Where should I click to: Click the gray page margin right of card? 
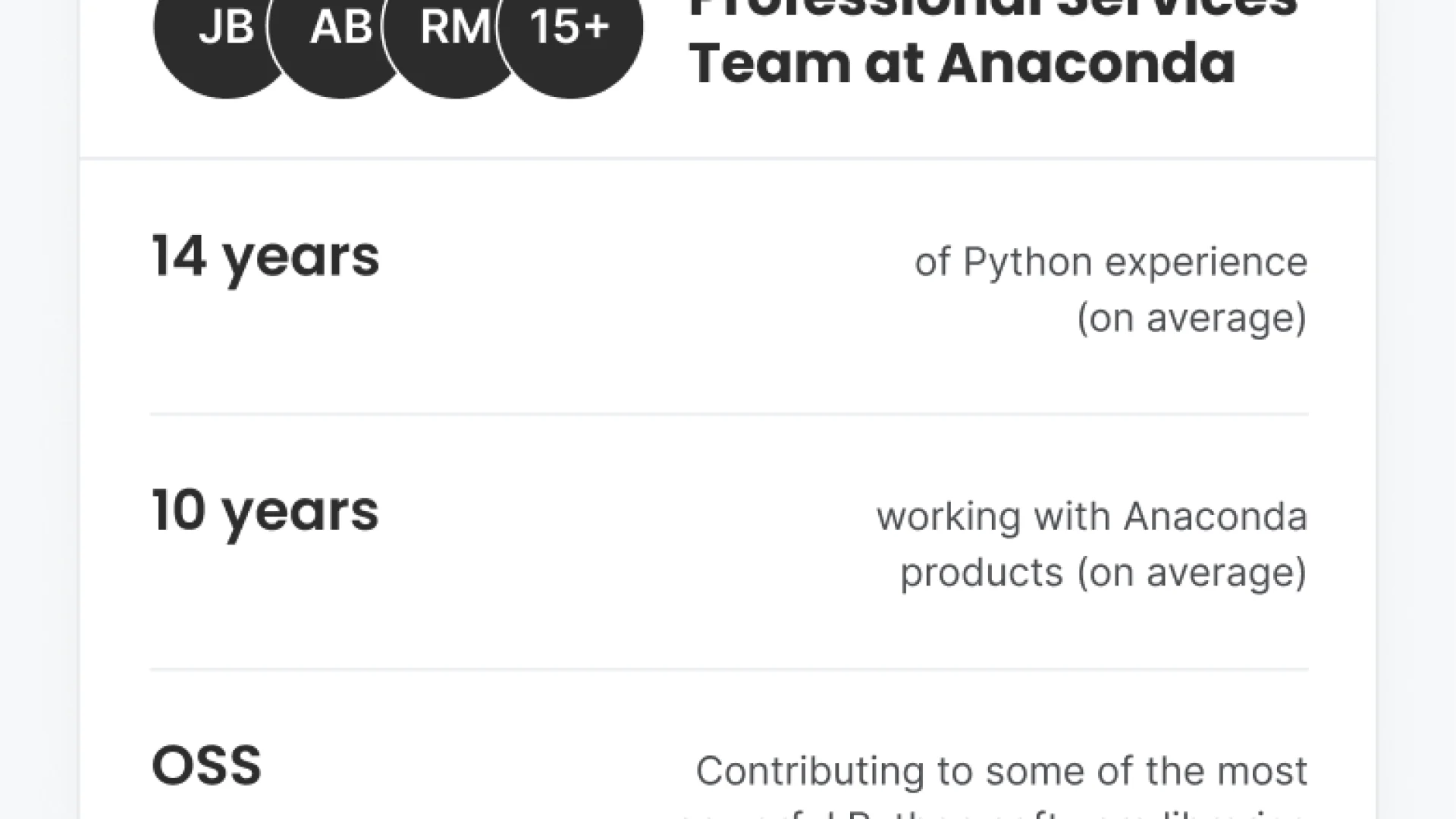click(x=1416, y=409)
